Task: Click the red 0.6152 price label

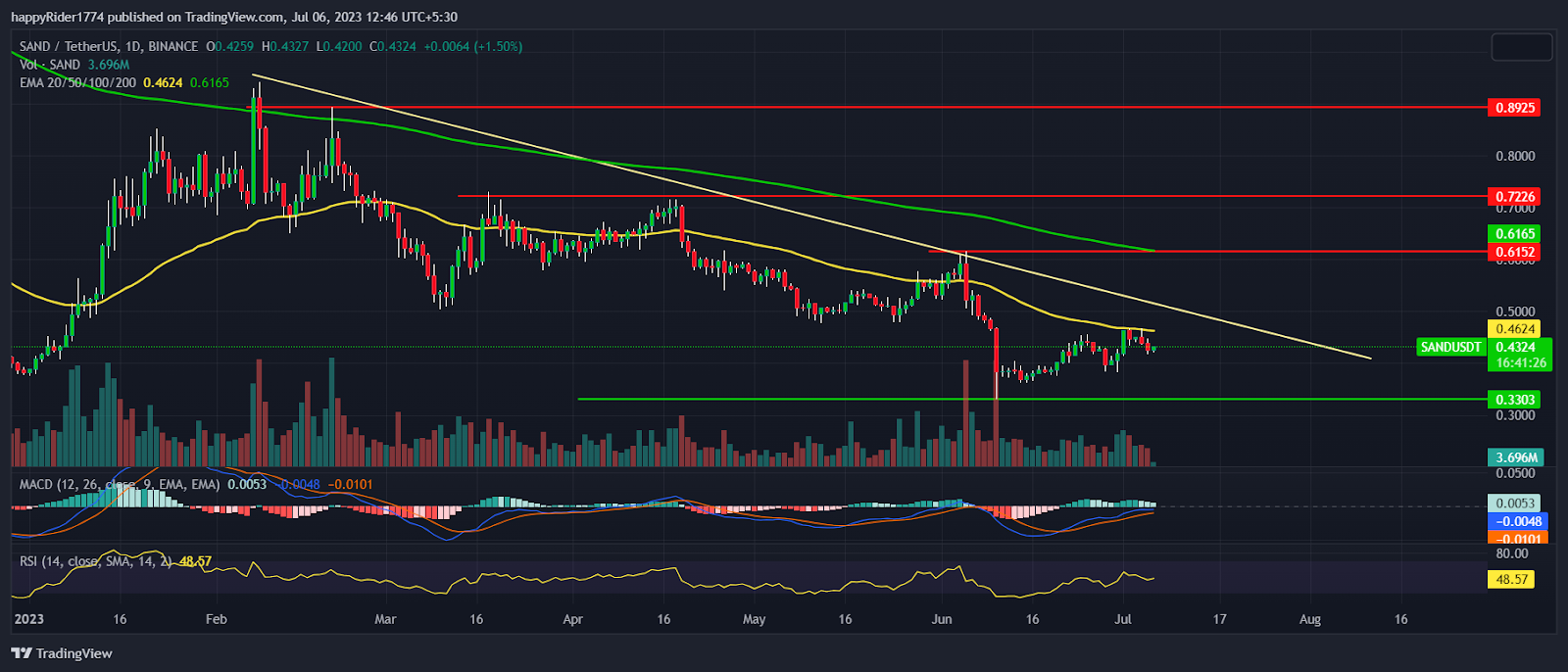Action: pos(1514,252)
